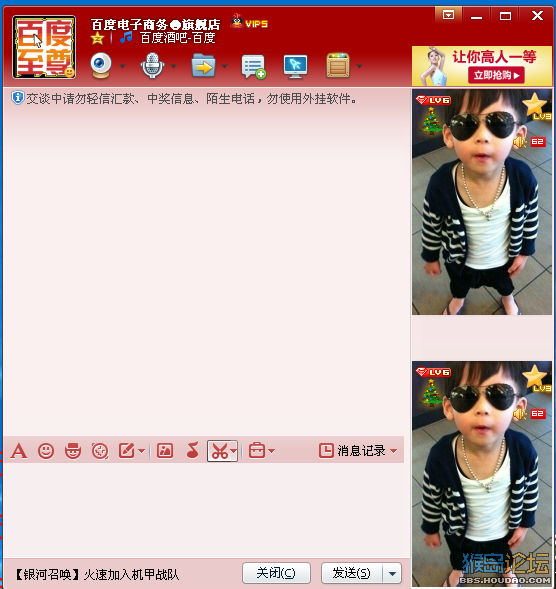The height and width of the screenshot is (589, 556).
Task: Open font settings with A icon
Action: click(19, 451)
